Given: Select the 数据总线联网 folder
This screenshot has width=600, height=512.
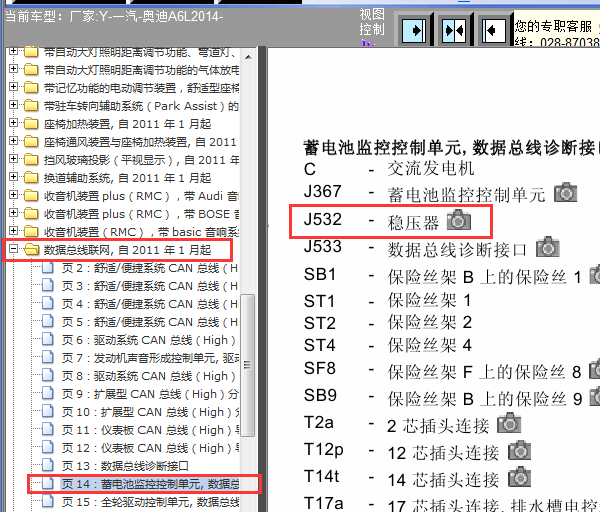Looking at the screenshot, I should tap(127, 250).
